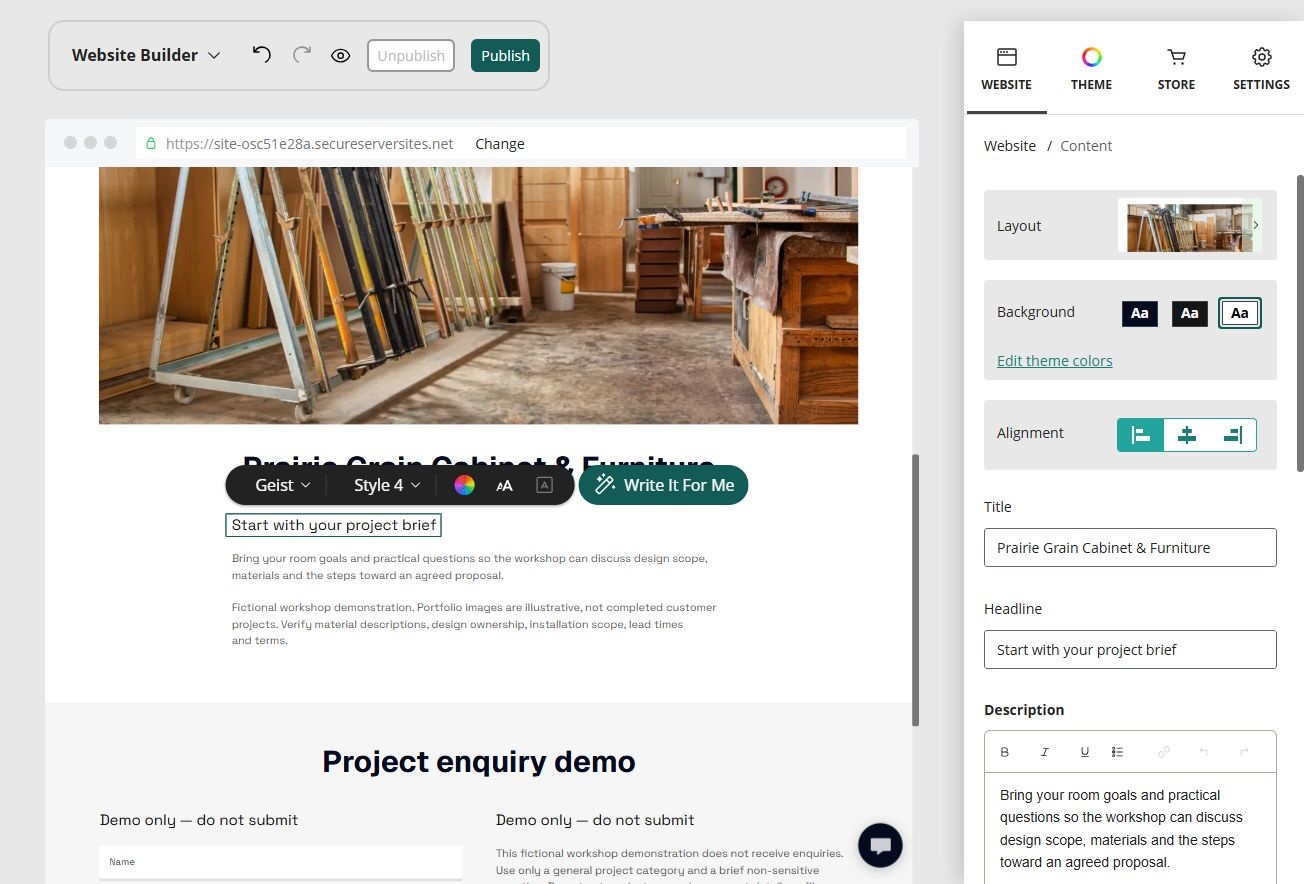1304x884 pixels.
Task: Choose second black background swatch
Action: coord(1190,313)
